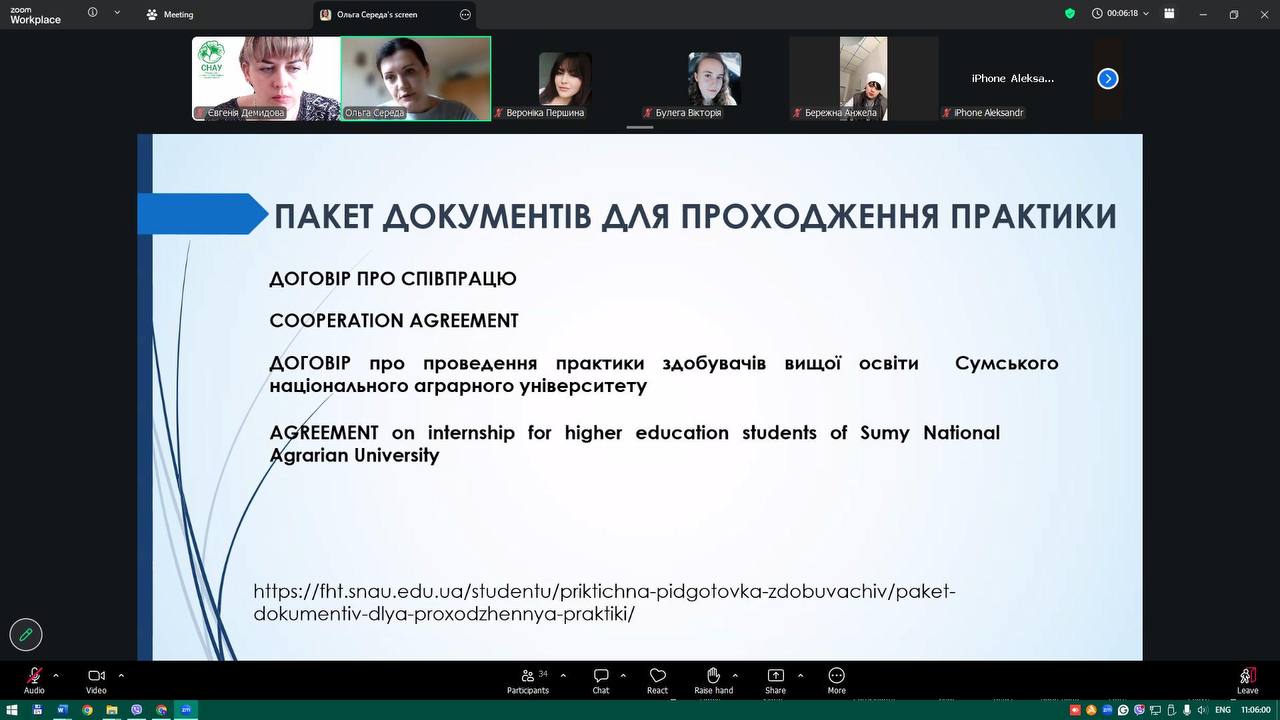Open the annotation pencil tool
The image size is (1280, 720).
point(26,634)
